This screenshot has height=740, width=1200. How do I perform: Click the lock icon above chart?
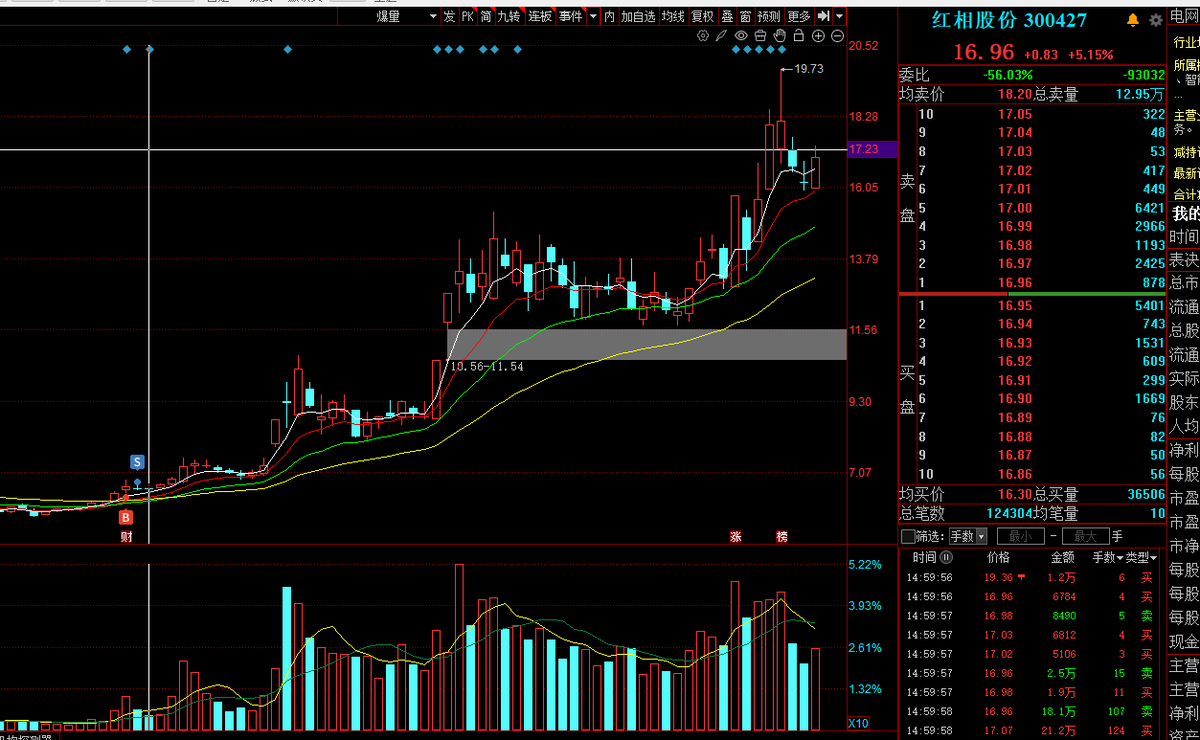click(x=798, y=36)
